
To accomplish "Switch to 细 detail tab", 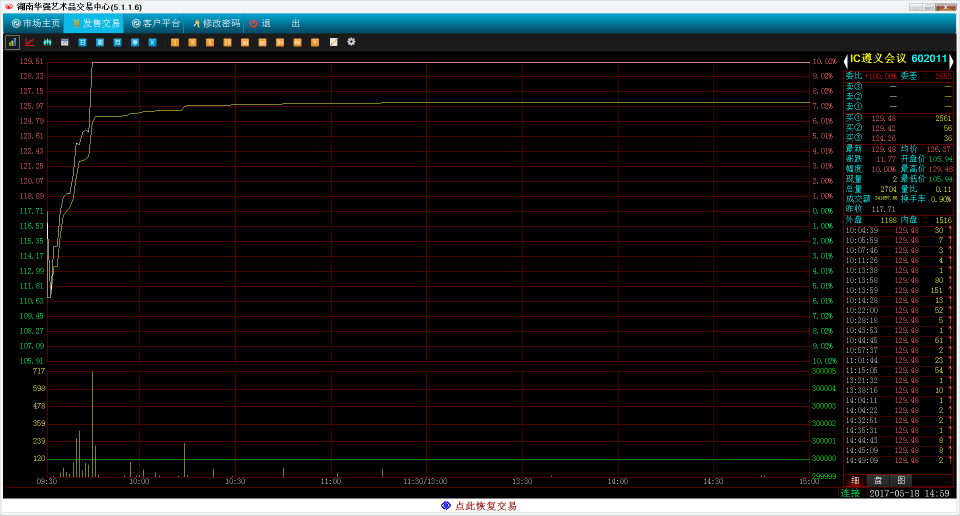I will click(855, 480).
